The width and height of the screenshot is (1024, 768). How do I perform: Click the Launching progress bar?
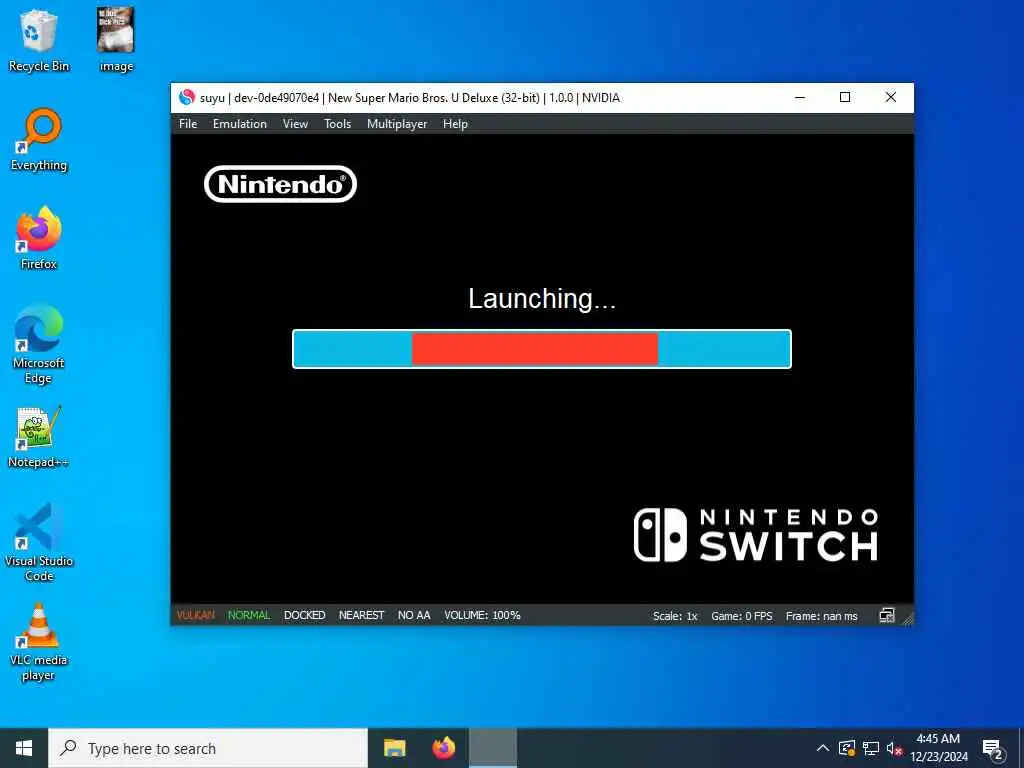[542, 349]
